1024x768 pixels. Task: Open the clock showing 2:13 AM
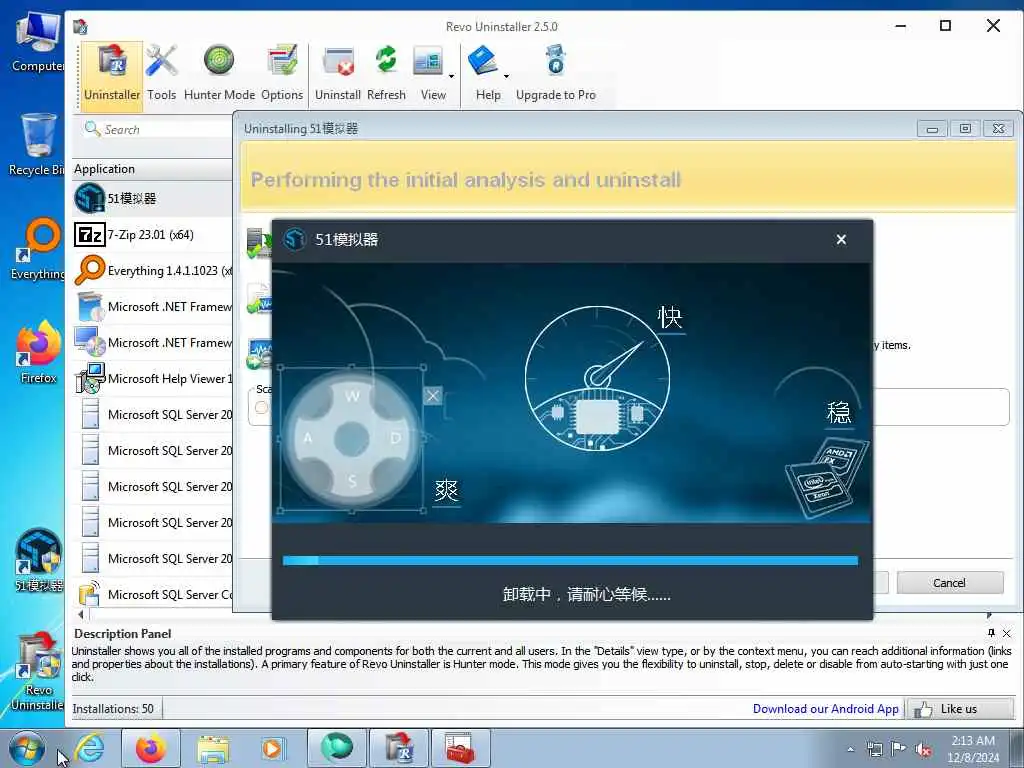point(972,749)
